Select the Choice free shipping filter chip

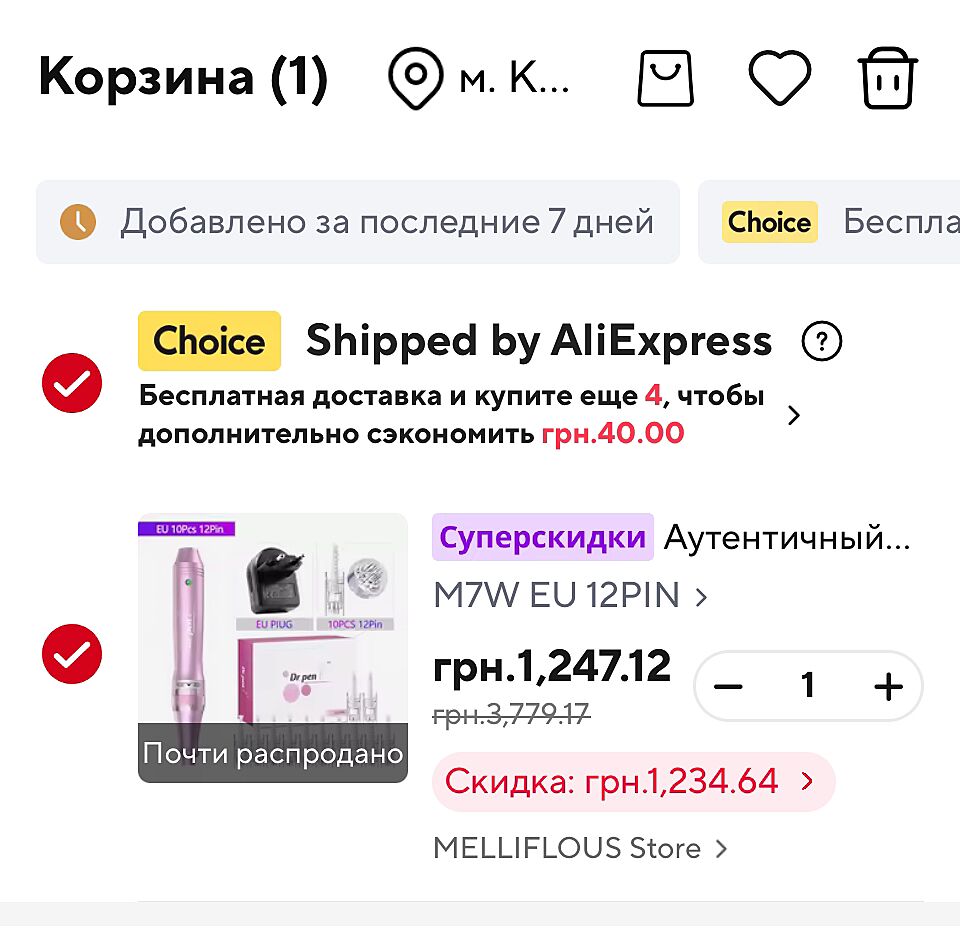(830, 221)
